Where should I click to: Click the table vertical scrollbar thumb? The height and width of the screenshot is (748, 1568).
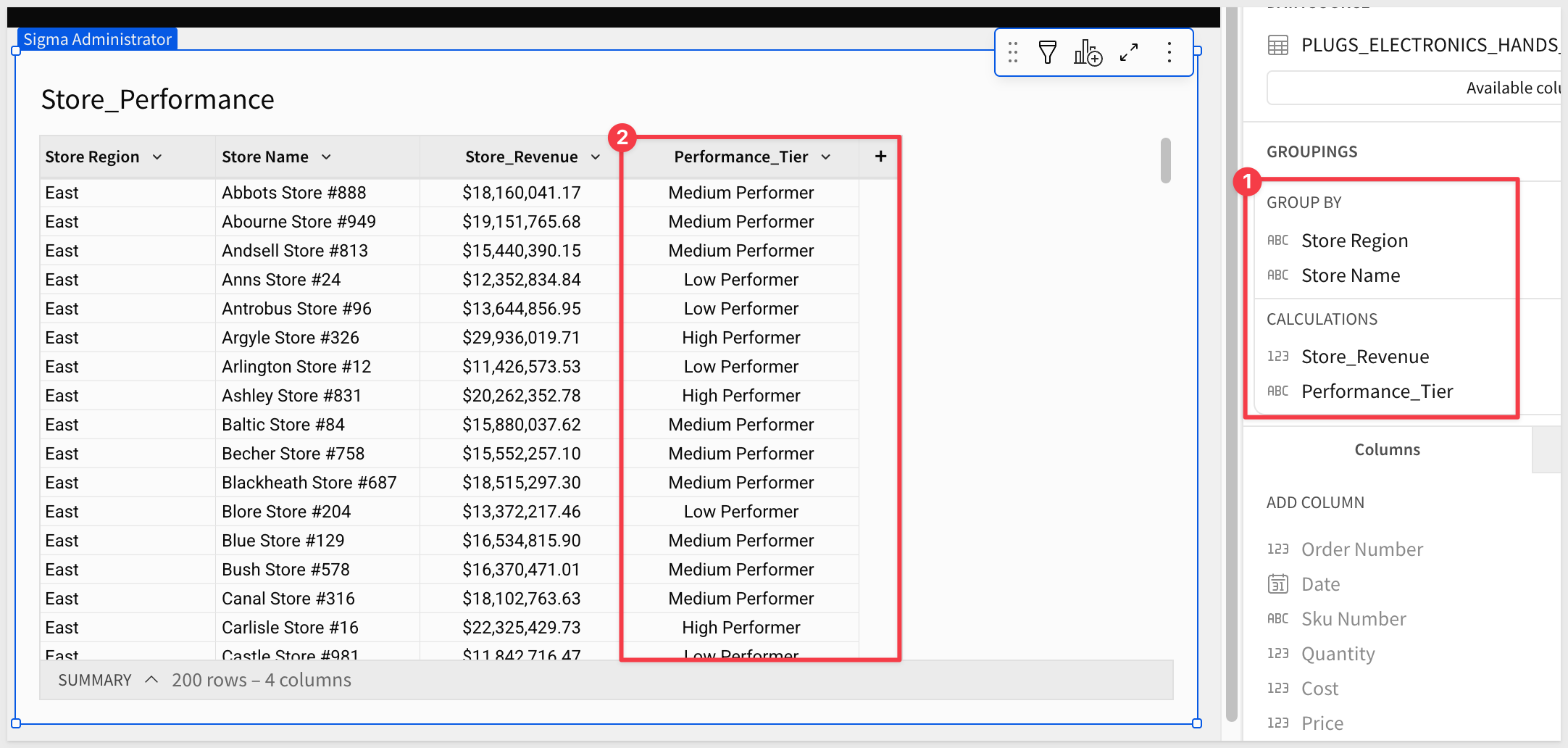click(x=1165, y=161)
